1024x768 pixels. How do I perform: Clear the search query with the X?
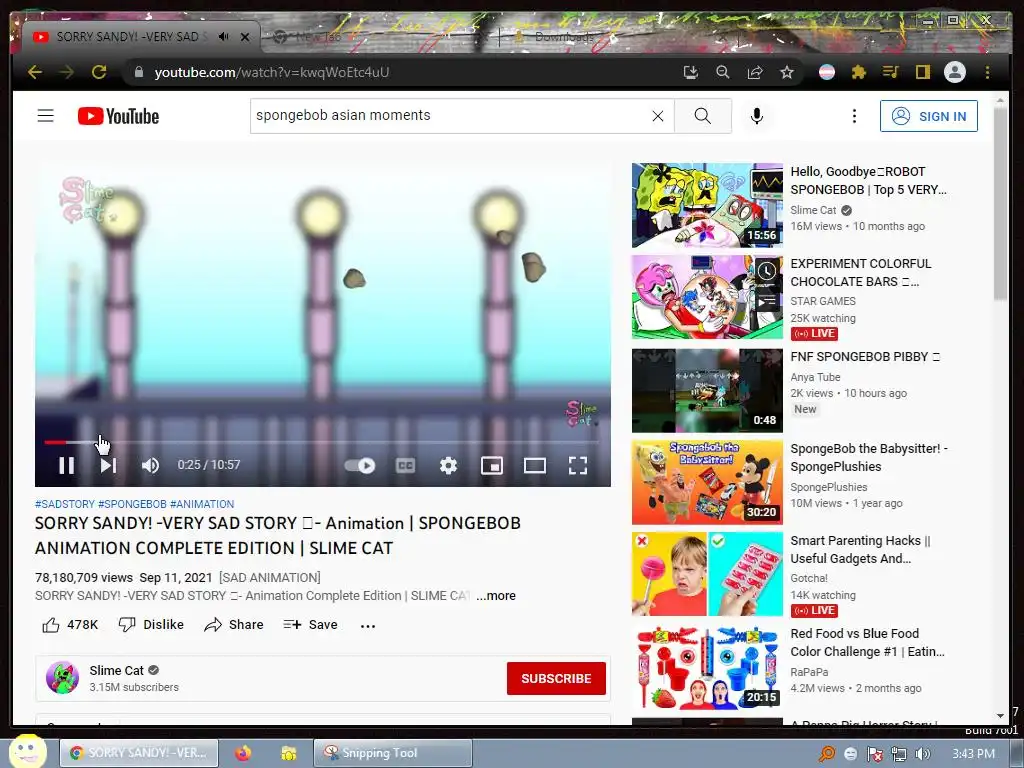658,116
